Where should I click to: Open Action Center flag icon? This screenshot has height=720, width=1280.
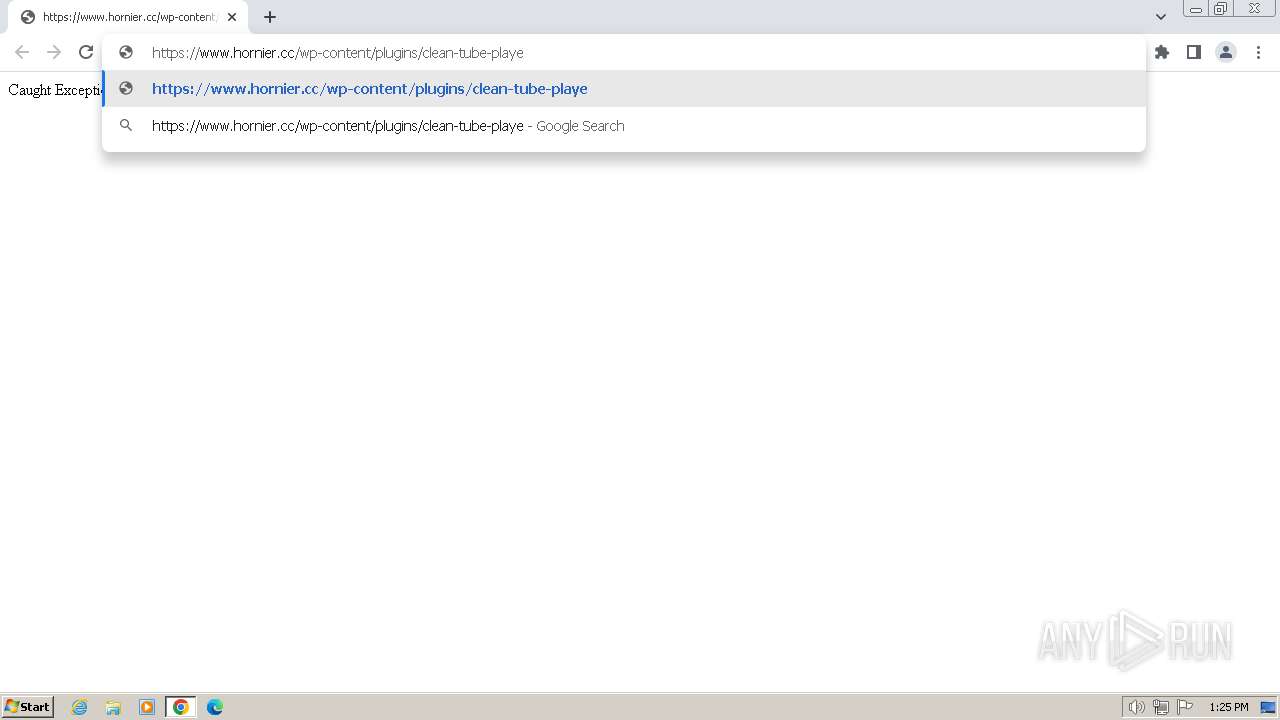1185,707
